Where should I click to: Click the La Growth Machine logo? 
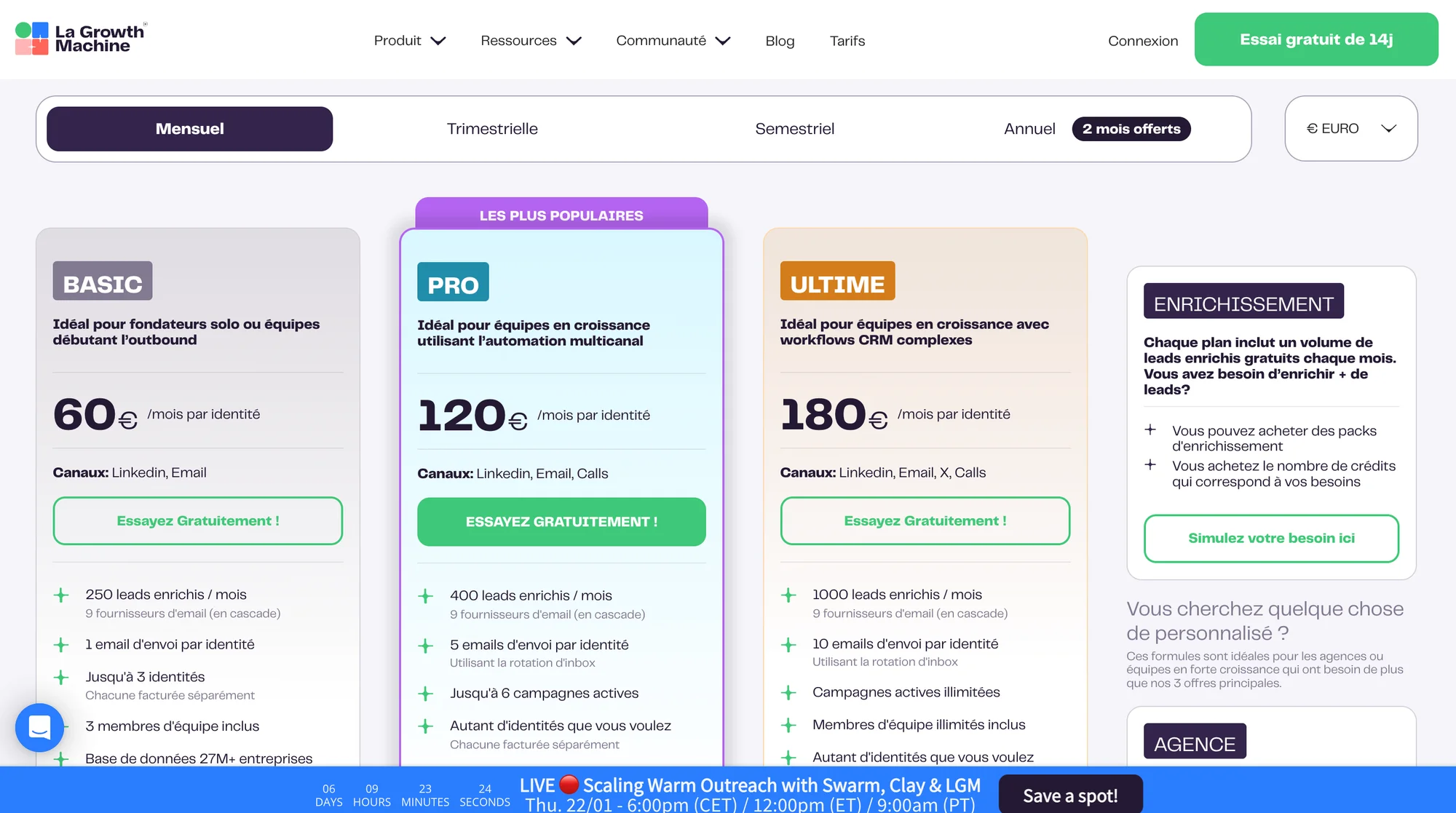point(80,39)
